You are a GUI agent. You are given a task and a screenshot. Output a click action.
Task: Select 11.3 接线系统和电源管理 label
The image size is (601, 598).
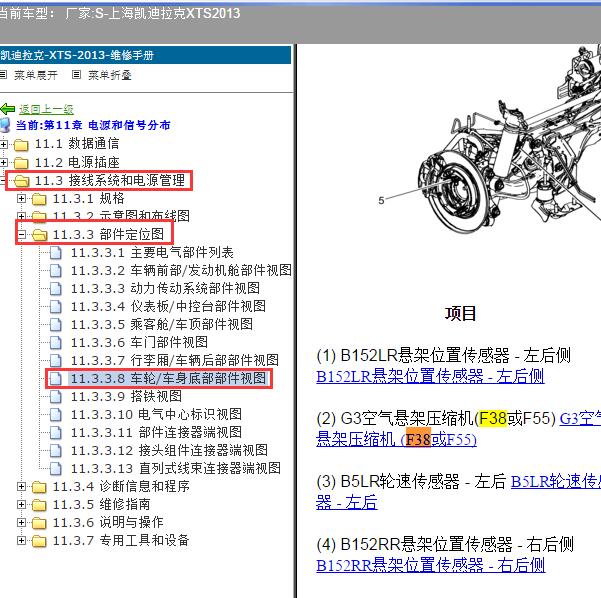coord(110,181)
